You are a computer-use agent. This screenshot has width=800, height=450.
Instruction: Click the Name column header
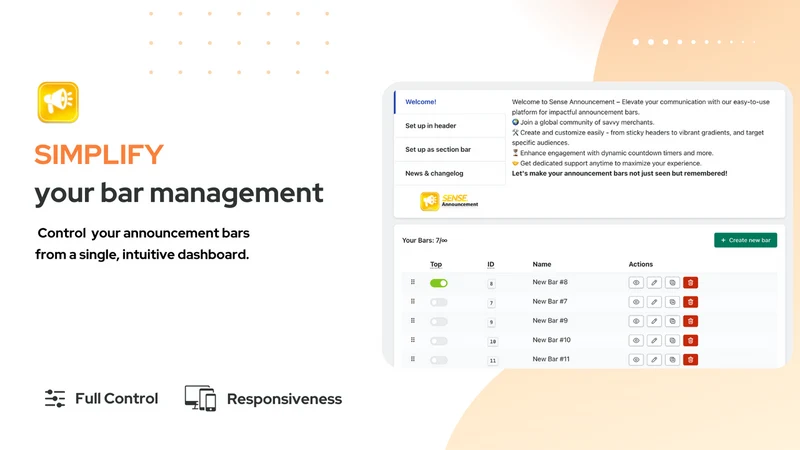(542, 264)
